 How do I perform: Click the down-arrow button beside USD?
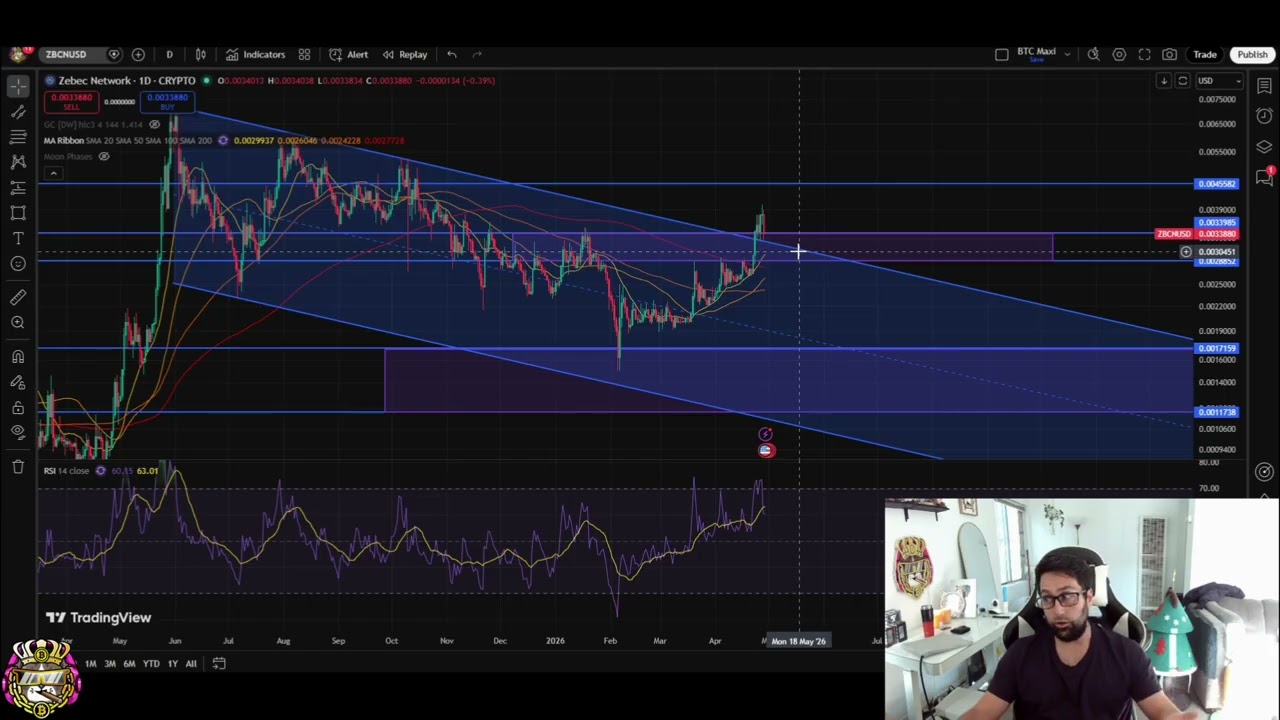point(1163,81)
